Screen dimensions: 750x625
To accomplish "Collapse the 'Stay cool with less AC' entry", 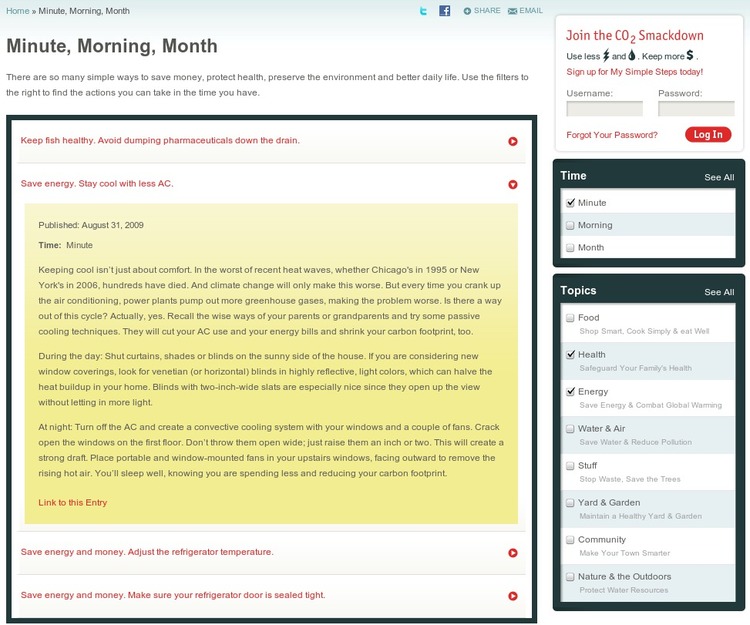I will tap(513, 184).
